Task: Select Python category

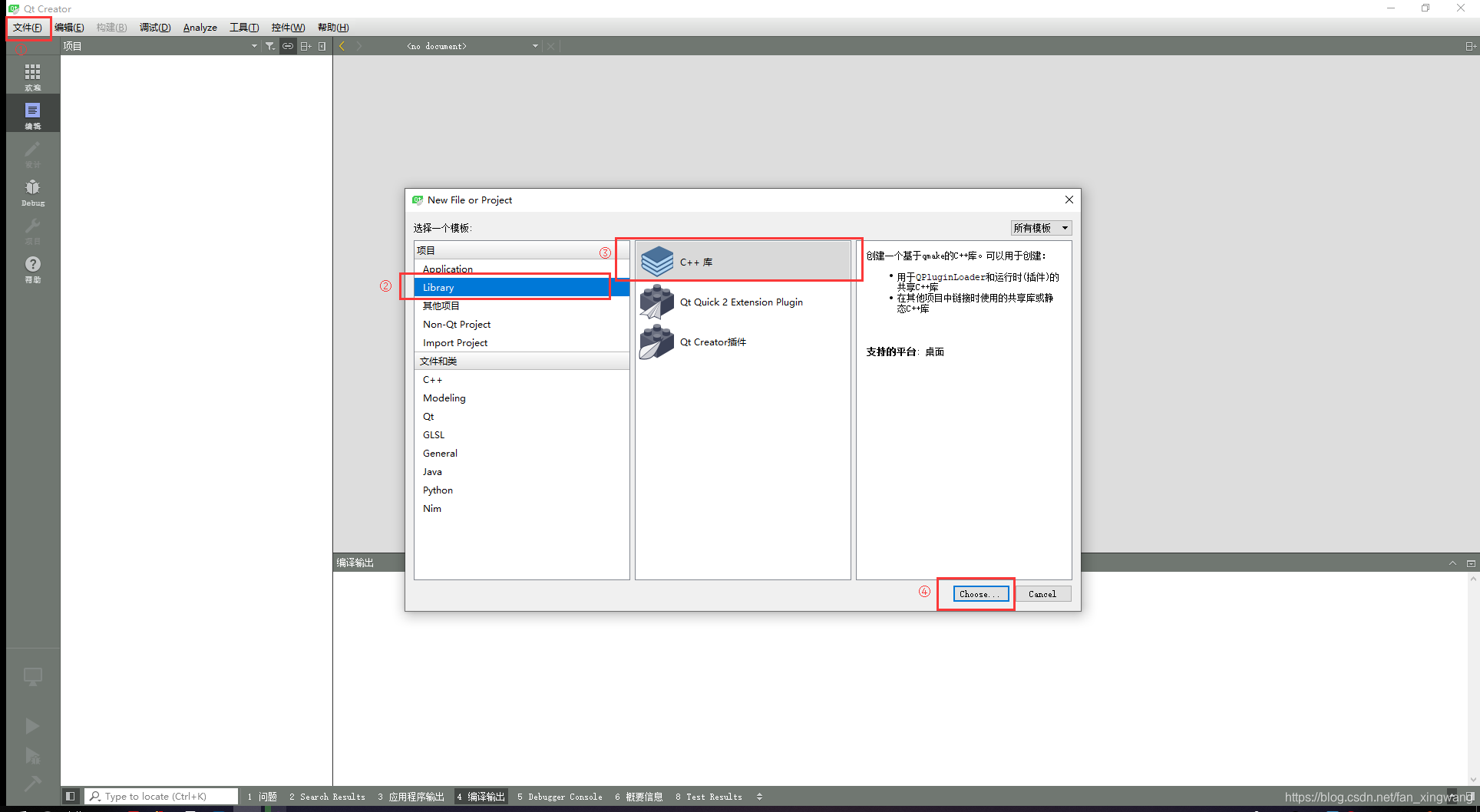Action: click(522, 490)
